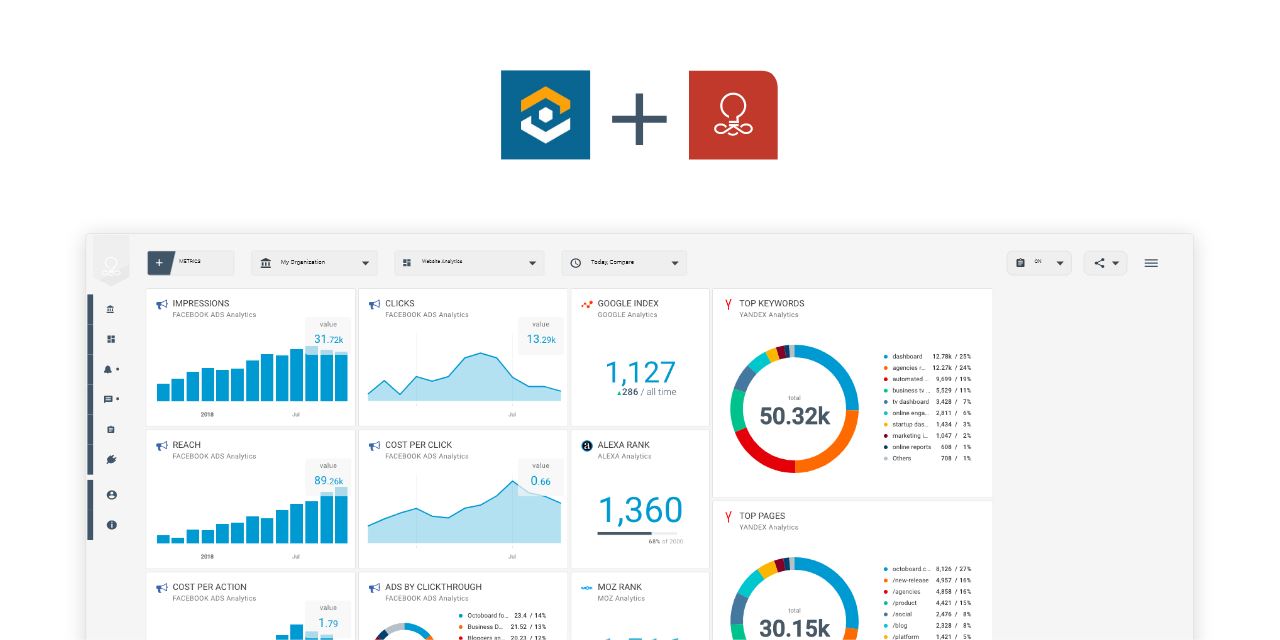Open the My Organization dropdown

coord(314,263)
